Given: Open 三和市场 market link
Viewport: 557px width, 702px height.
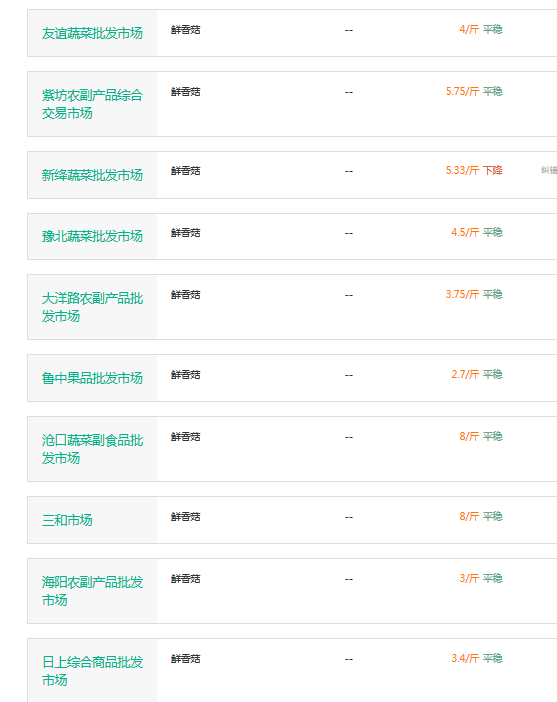Looking at the screenshot, I should 67,520.
